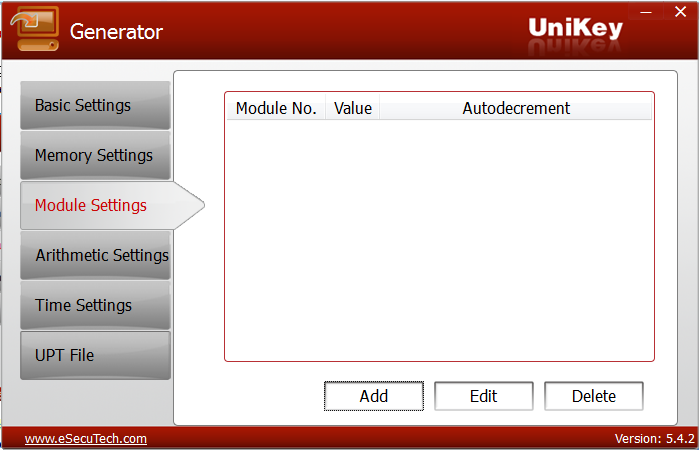The image size is (699, 450).
Task: Close the Generator window
Action: [680, 11]
